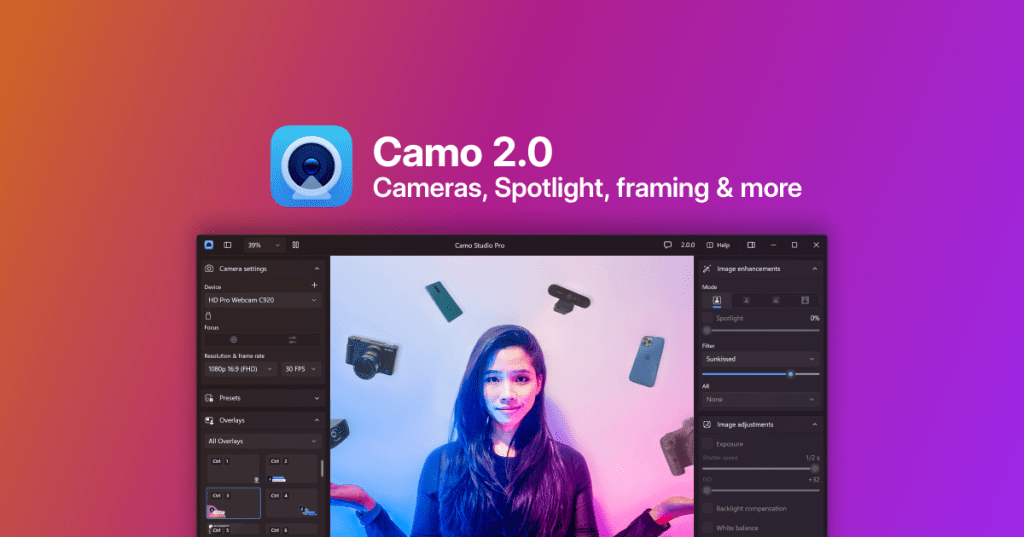Click the Image adjustments section icon
Image resolution: width=1024 pixels, height=537 pixels.
pos(707,425)
